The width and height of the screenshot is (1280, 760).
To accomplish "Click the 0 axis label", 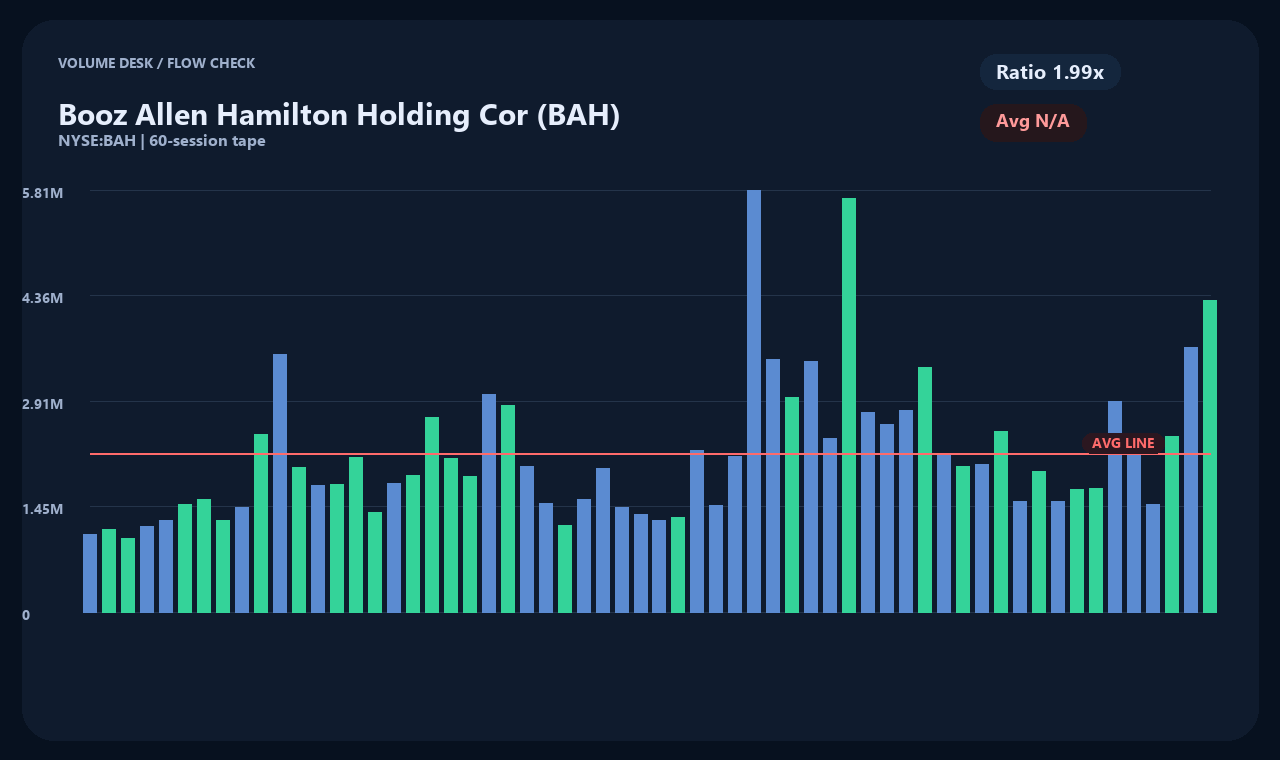I will 26,615.
